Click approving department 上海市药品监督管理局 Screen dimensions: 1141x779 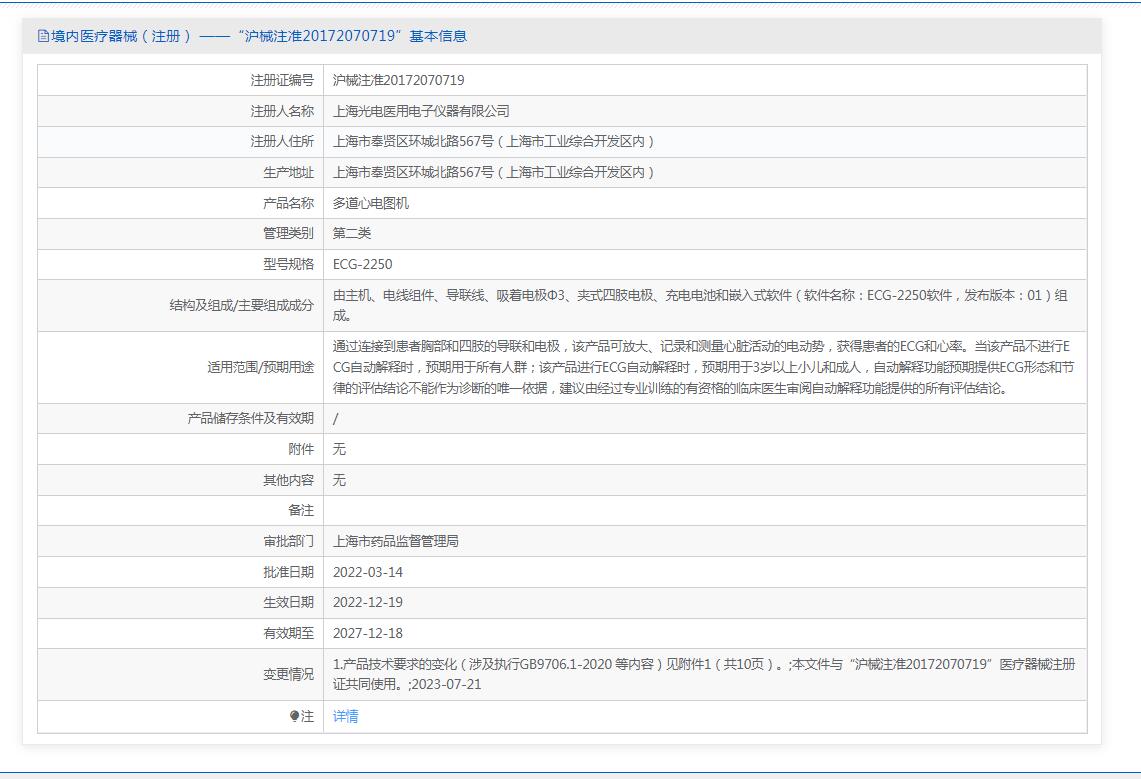[395, 541]
